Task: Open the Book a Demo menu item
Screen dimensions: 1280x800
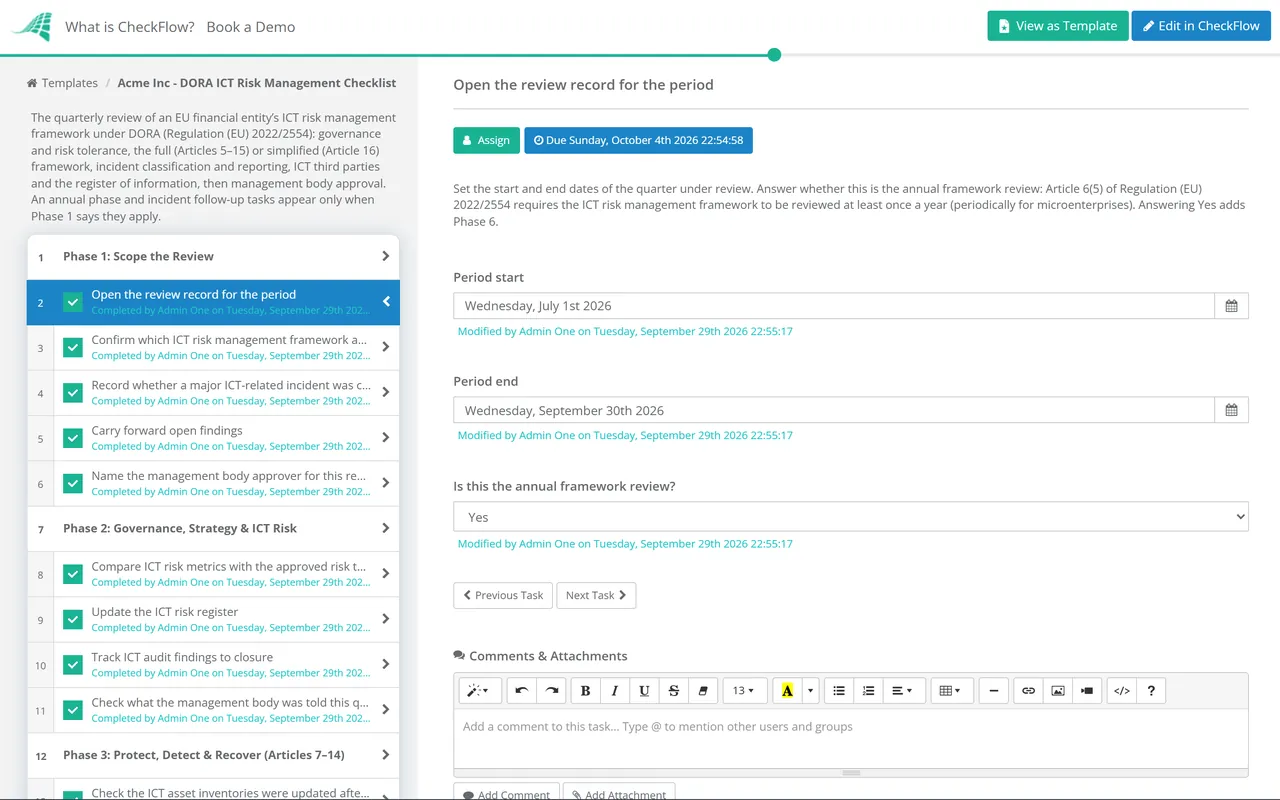Action: pyautogui.click(x=251, y=27)
